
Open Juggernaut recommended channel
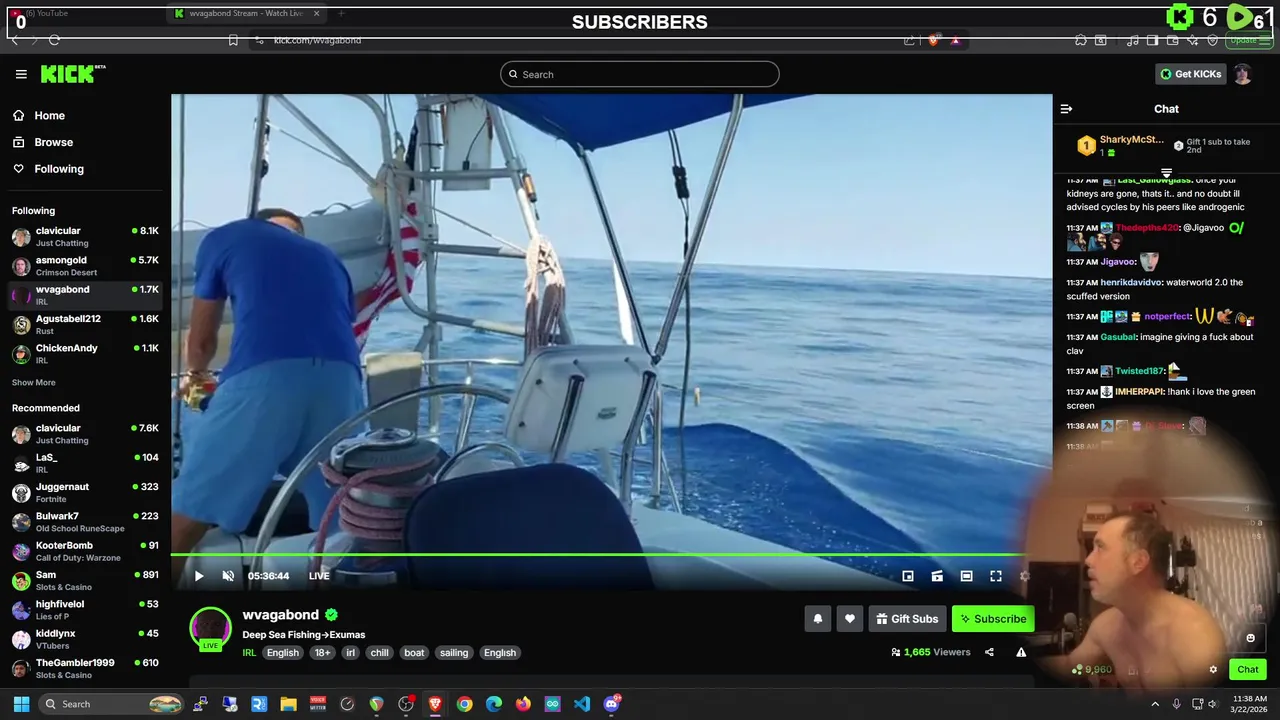point(85,492)
